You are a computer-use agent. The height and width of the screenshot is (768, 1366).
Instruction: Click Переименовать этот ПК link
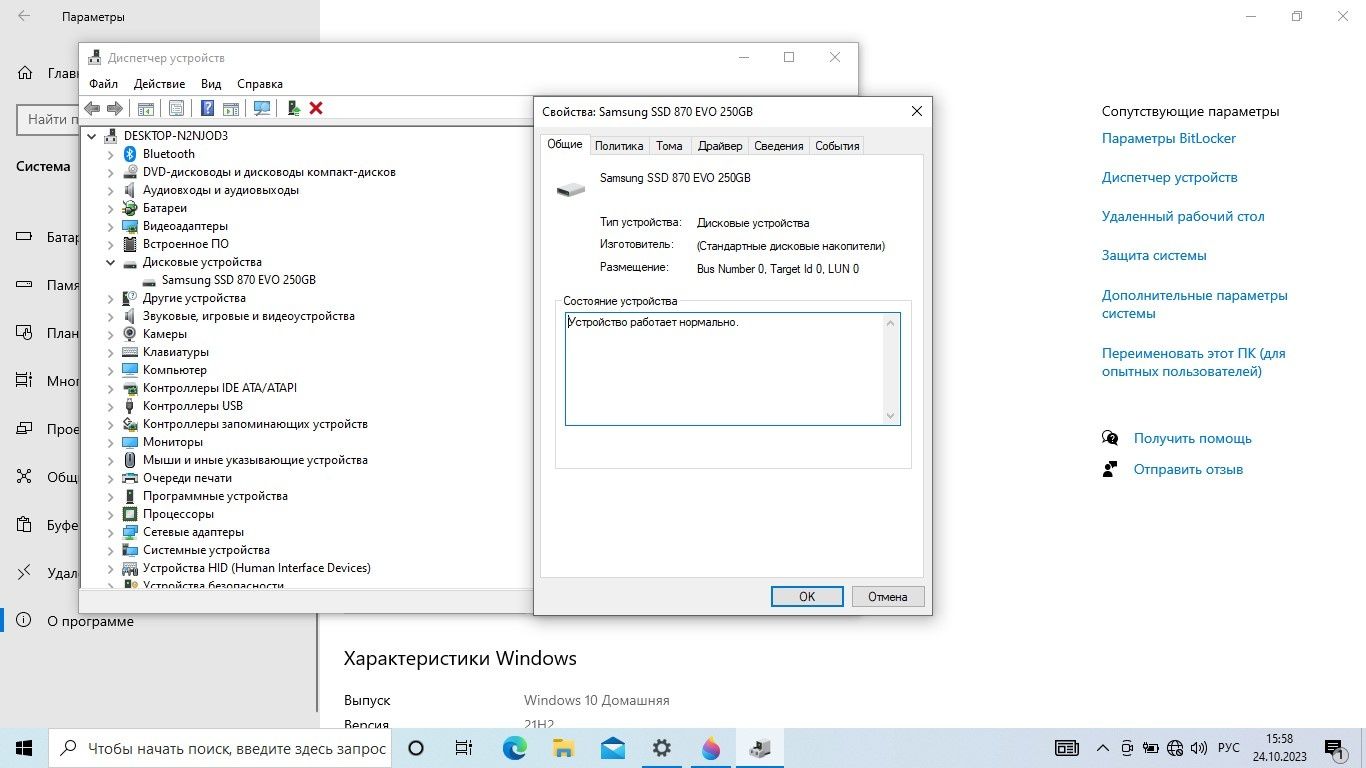click(1194, 363)
